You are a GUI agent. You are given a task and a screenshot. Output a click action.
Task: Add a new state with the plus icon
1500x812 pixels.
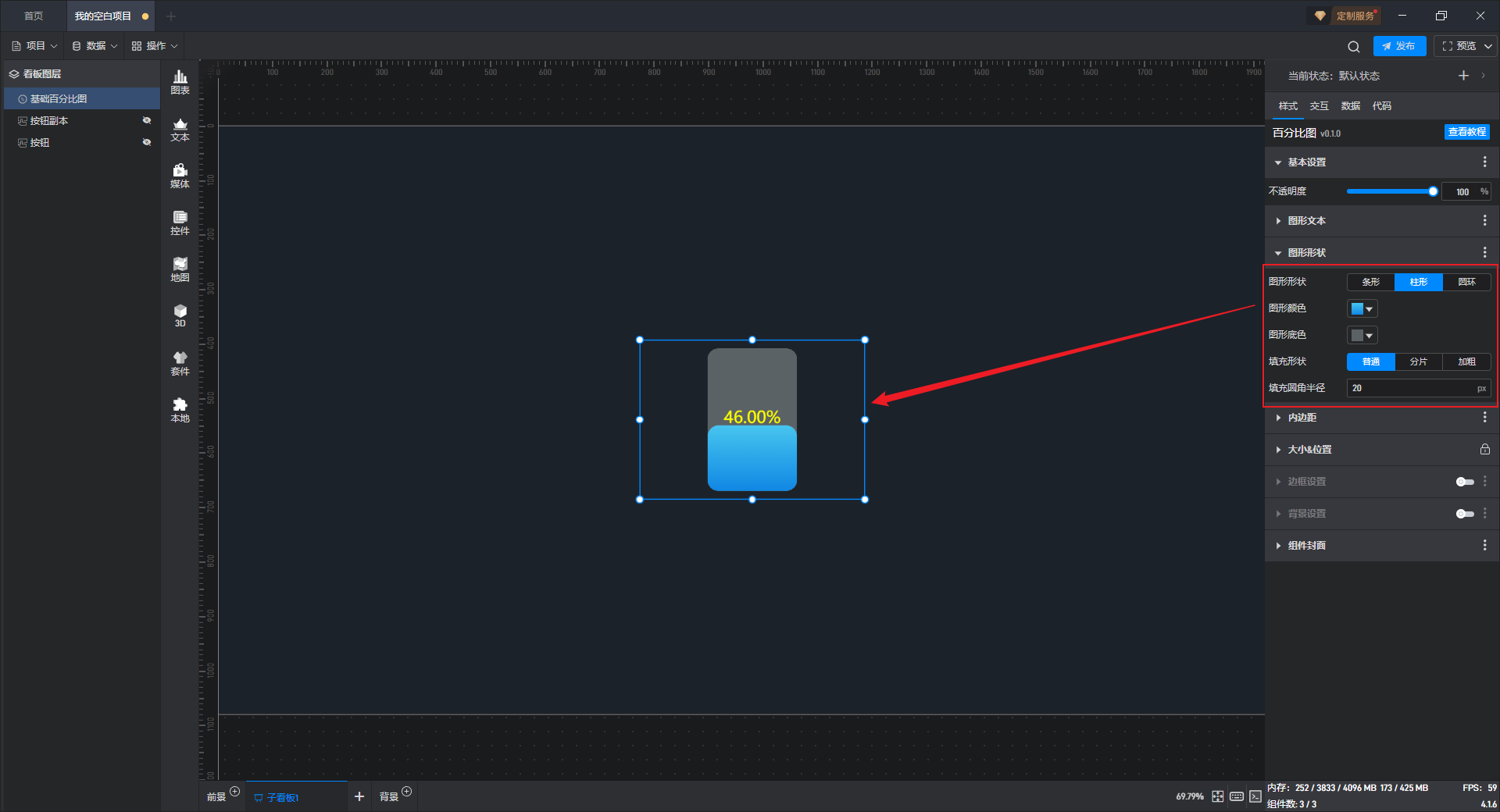click(1463, 76)
